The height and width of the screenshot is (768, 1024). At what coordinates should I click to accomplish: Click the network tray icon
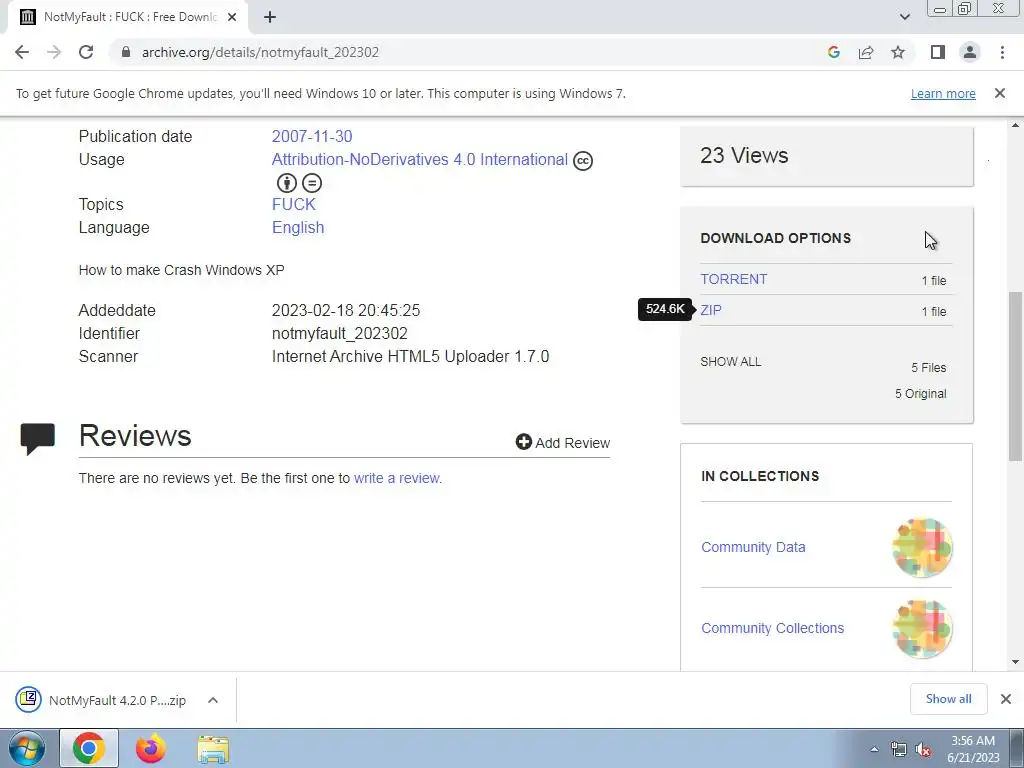click(898, 749)
